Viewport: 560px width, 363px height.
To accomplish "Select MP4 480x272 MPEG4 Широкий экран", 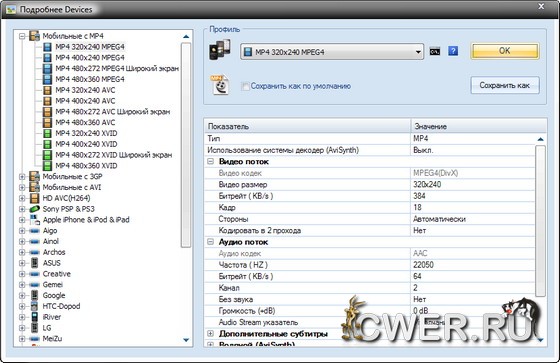I will pos(117,68).
